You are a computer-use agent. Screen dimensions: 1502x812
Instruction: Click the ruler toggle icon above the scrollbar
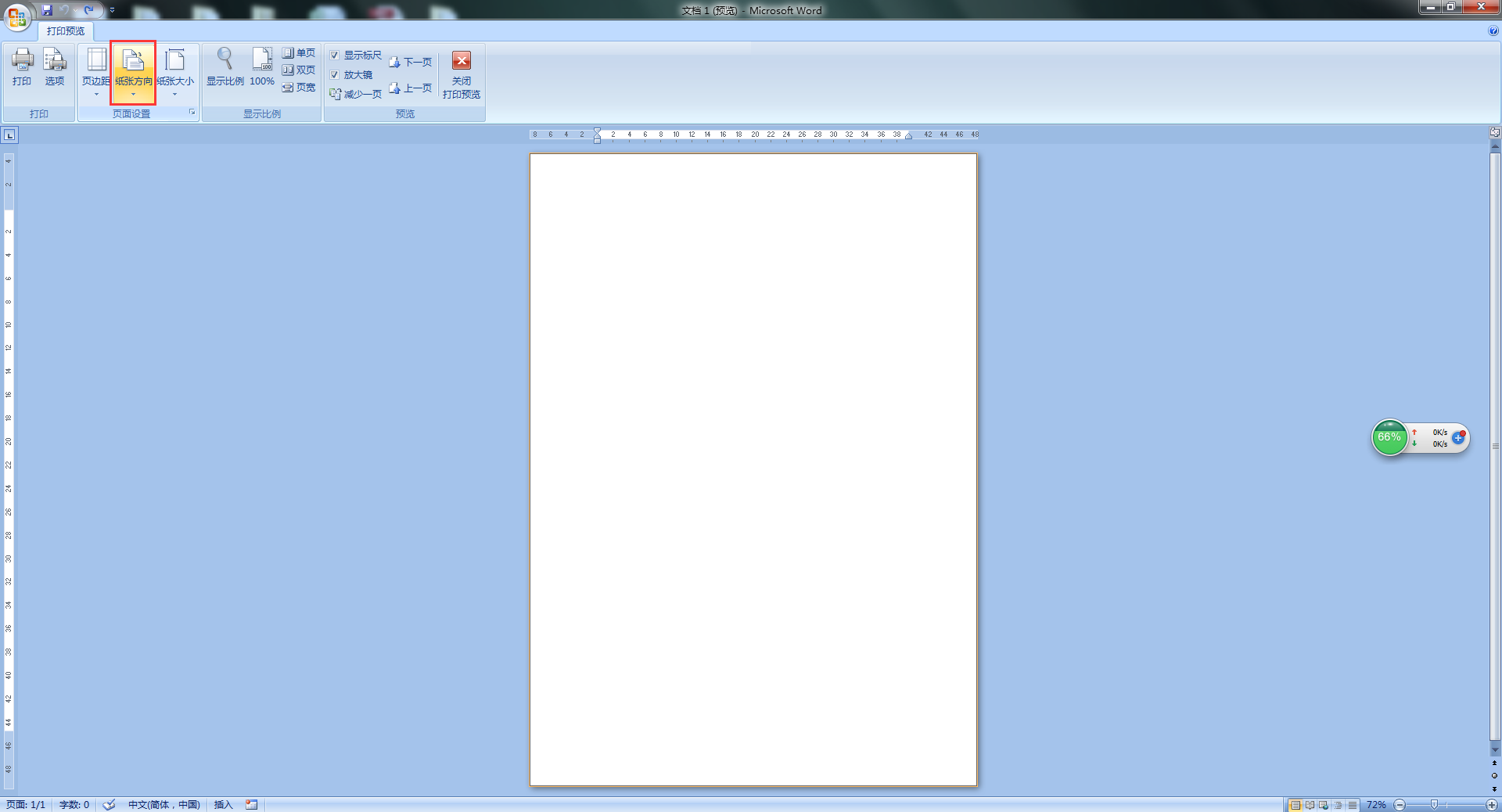click(1495, 132)
